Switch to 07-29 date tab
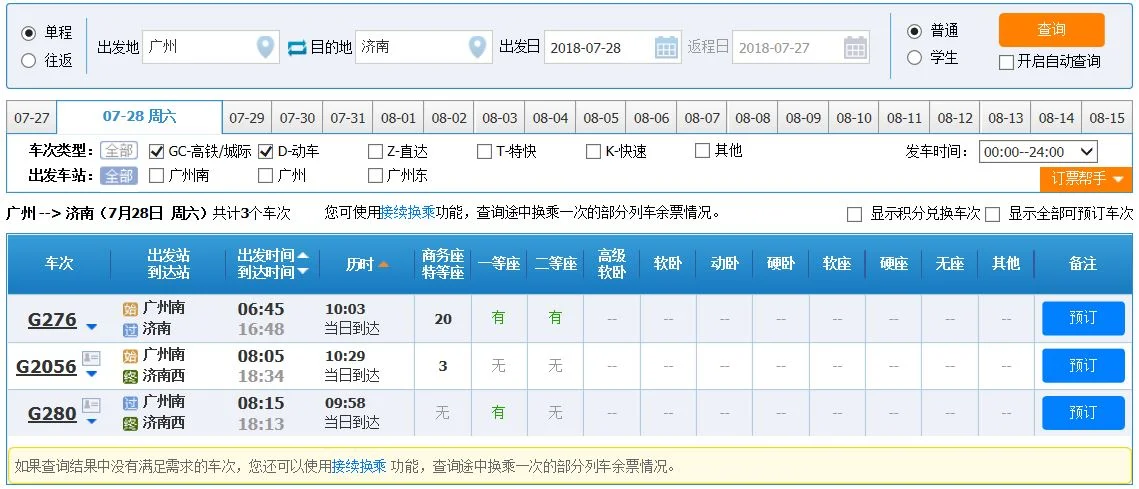The image size is (1139, 489). (x=247, y=118)
